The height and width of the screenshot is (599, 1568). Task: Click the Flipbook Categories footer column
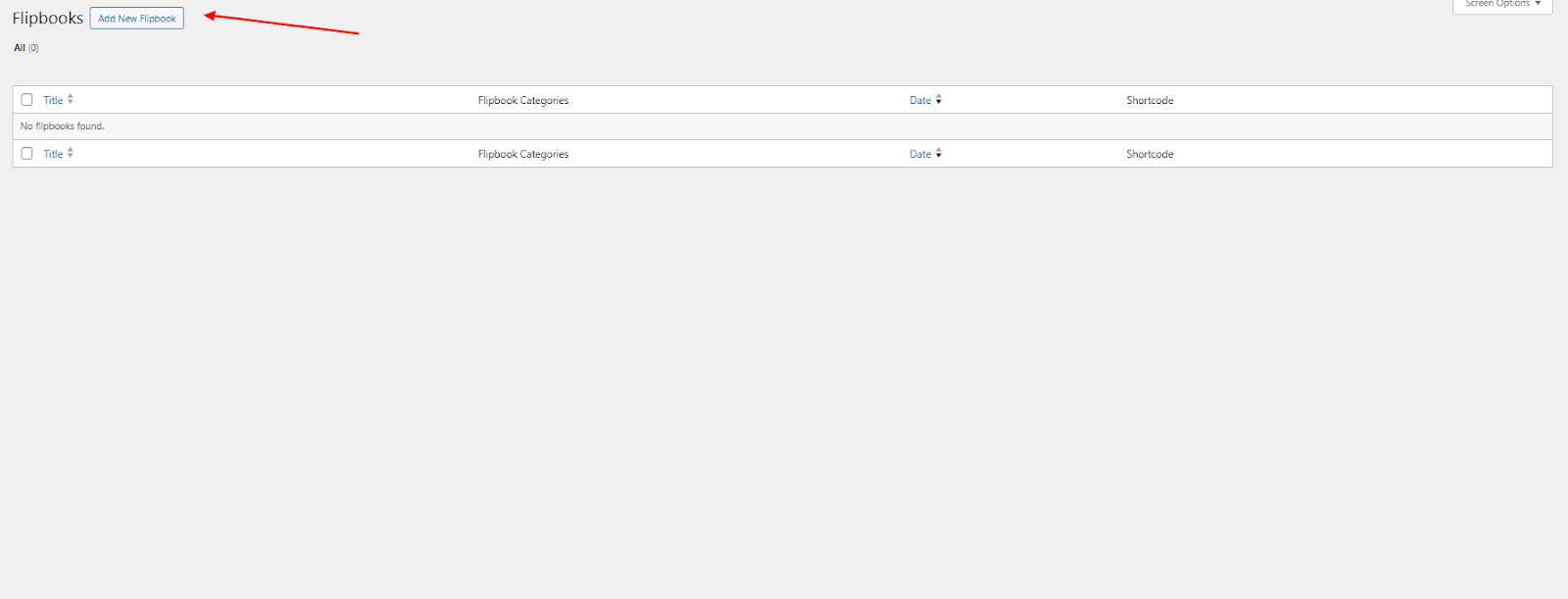522,154
